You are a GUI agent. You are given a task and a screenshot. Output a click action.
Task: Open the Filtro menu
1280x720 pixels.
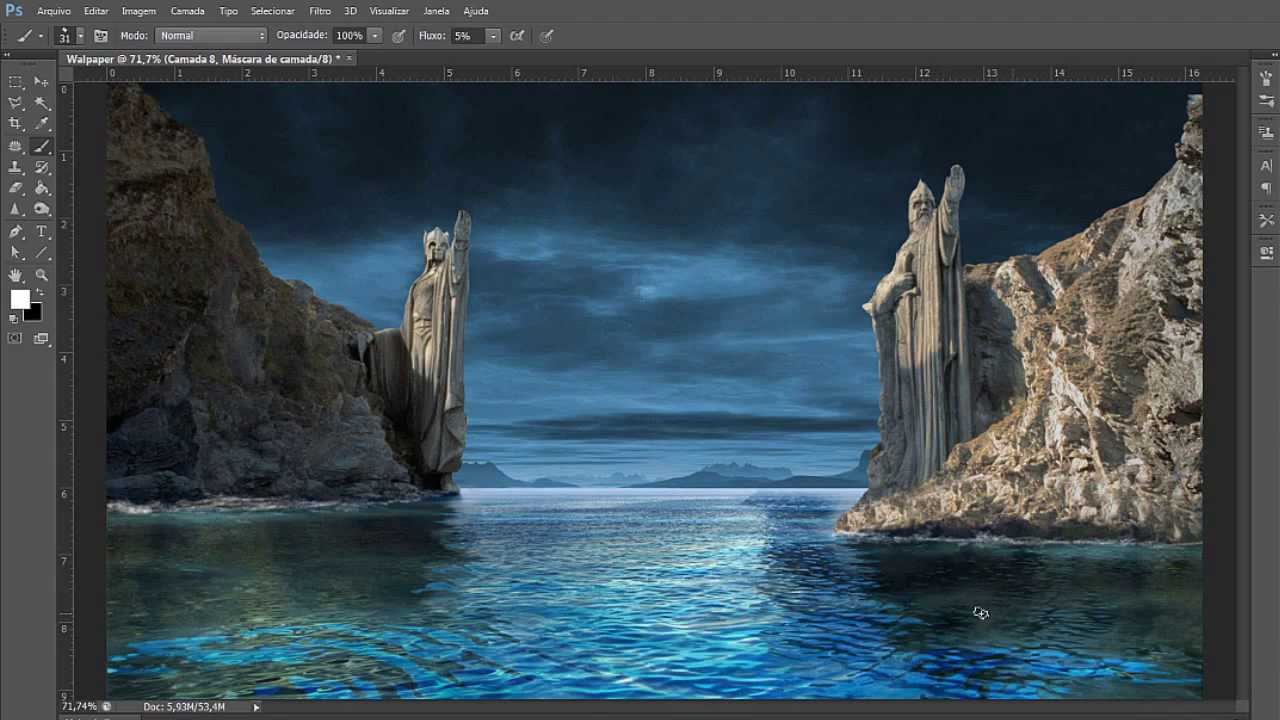[320, 11]
